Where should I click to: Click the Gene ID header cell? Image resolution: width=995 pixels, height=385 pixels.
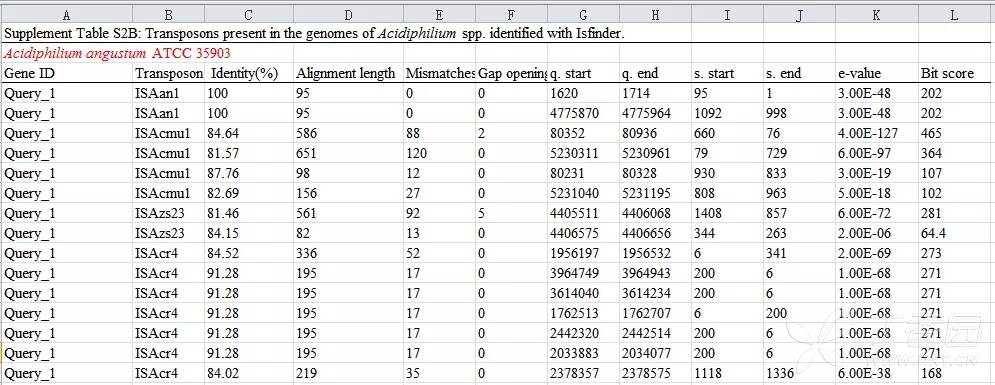pyautogui.click(x=67, y=73)
